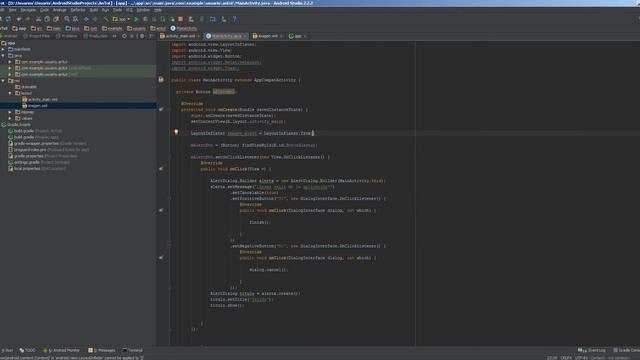Viewport: 640px width, 360px height.
Task: Expand the manifests folder in project tree
Action: tap(3, 49)
